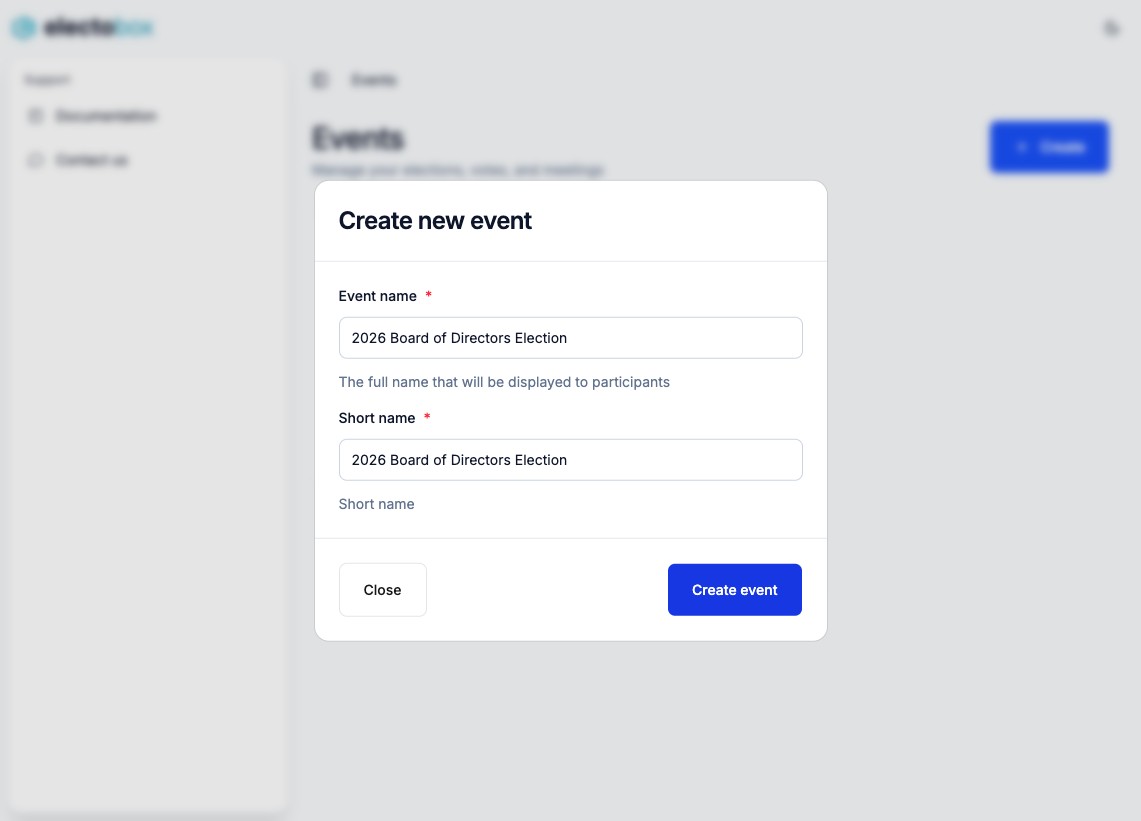The image size is (1141, 821).
Task: Click the sidebar collapse icon beside Events breadcrumb
Action: coord(319,80)
